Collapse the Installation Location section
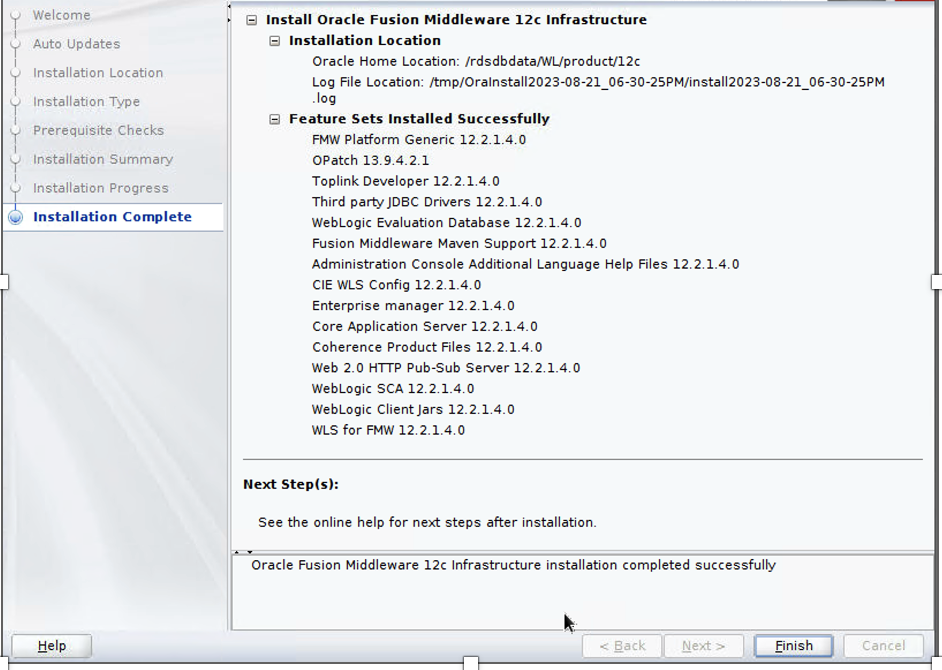942x670 pixels. [275, 41]
